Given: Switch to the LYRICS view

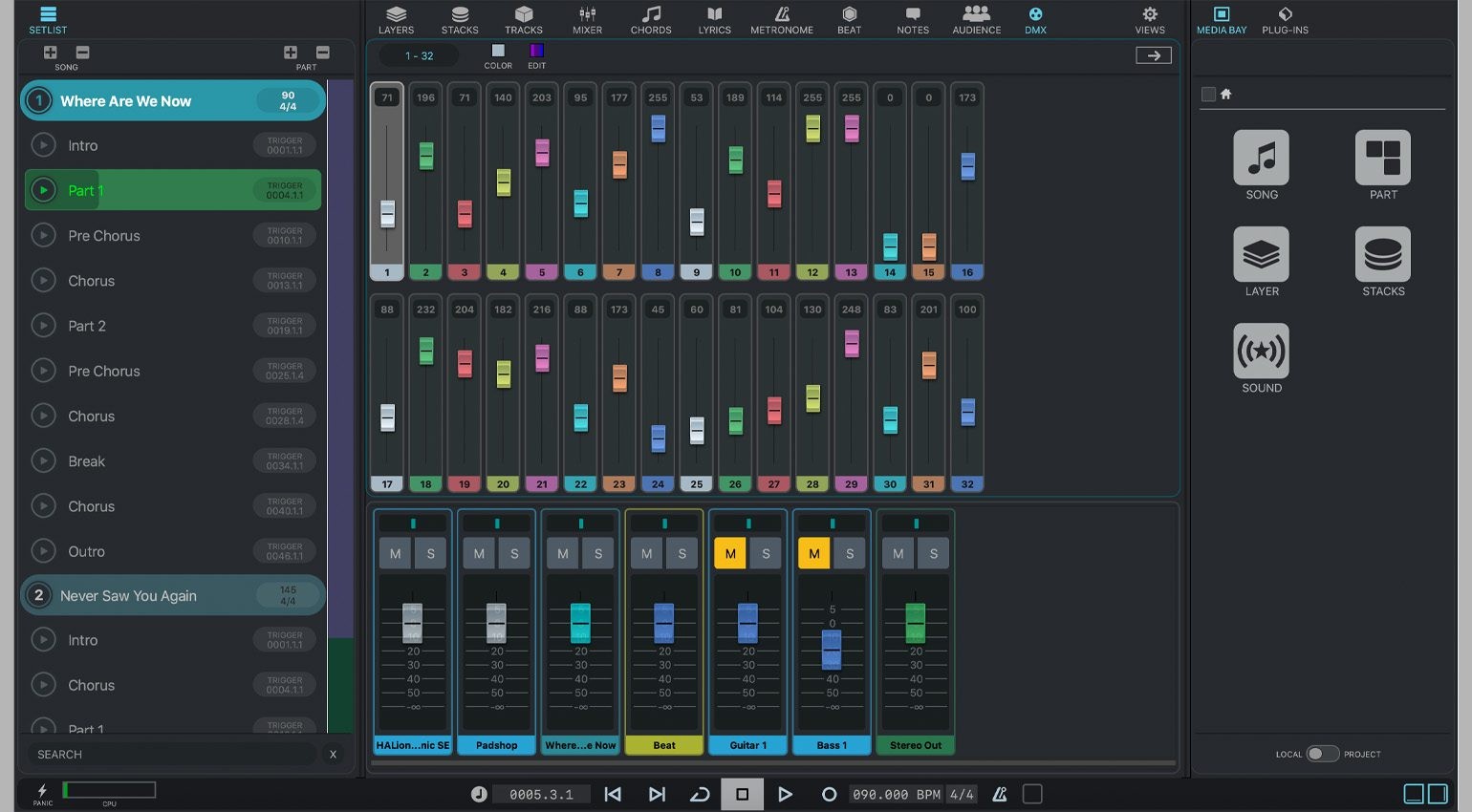Looking at the screenshot, I should tap(714, 19).
